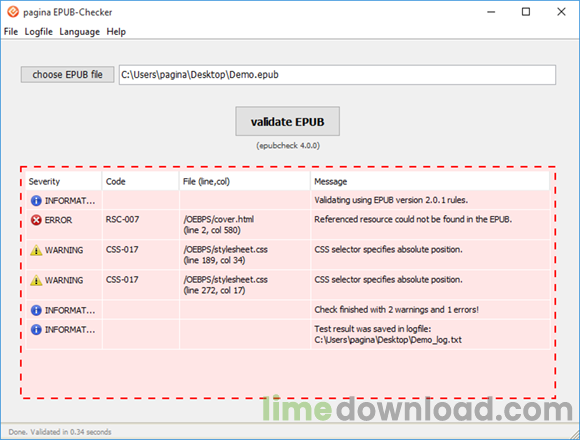Image resolution: width=580 pixels, height=440 pixels.
Task: Open the File menu
Action: [11, 32]
